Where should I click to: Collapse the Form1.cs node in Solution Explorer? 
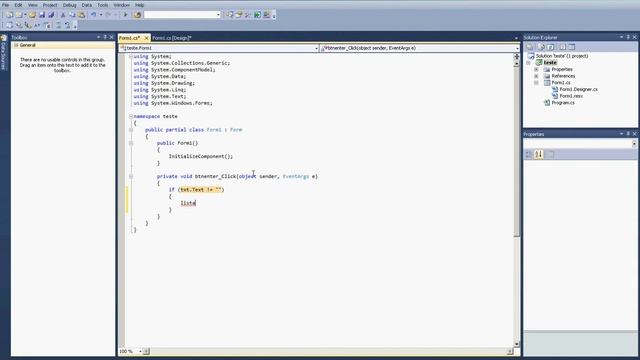tap(536, 82)
